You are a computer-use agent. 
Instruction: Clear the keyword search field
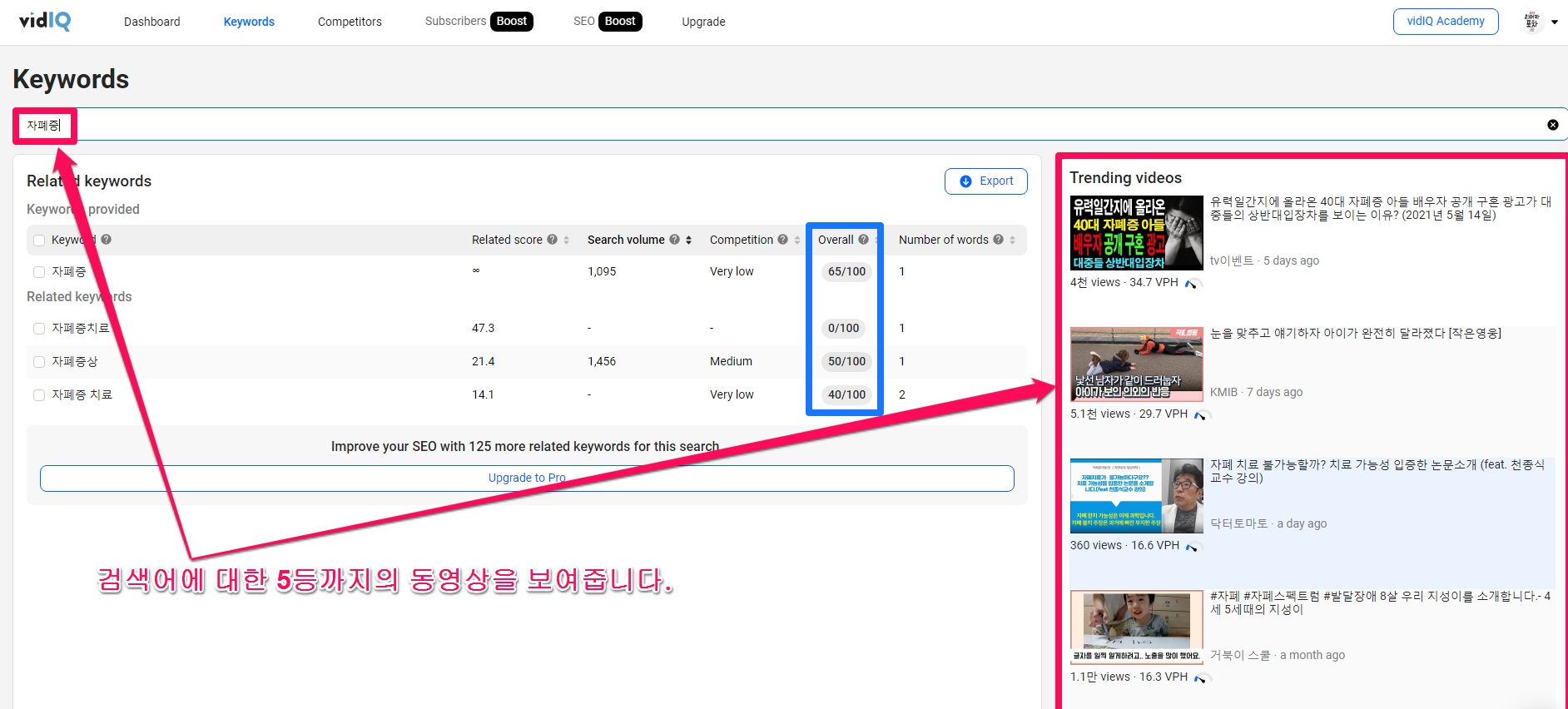(x=1553, y=125)
